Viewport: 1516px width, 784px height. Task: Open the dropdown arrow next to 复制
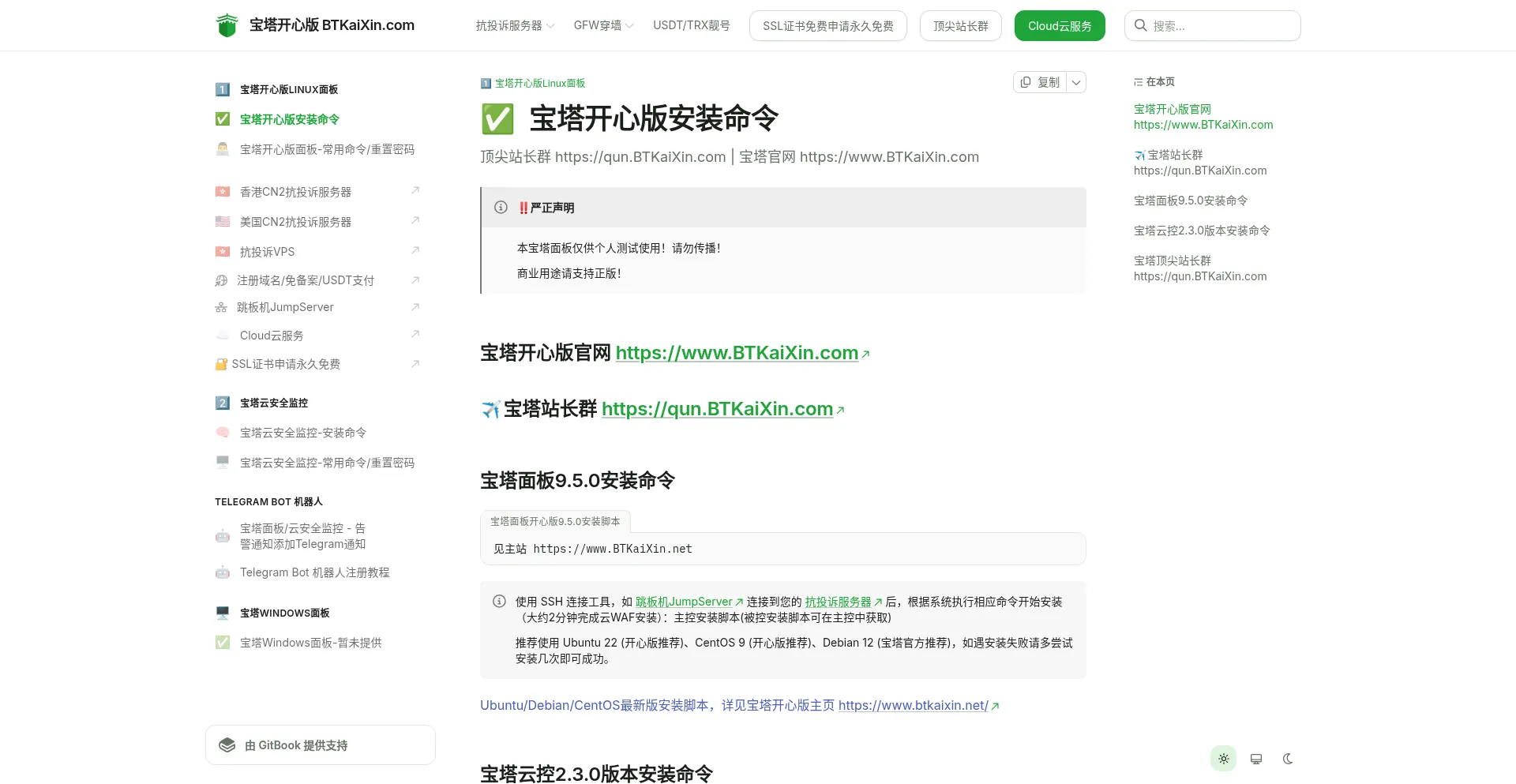click(x=1076, y=82)
